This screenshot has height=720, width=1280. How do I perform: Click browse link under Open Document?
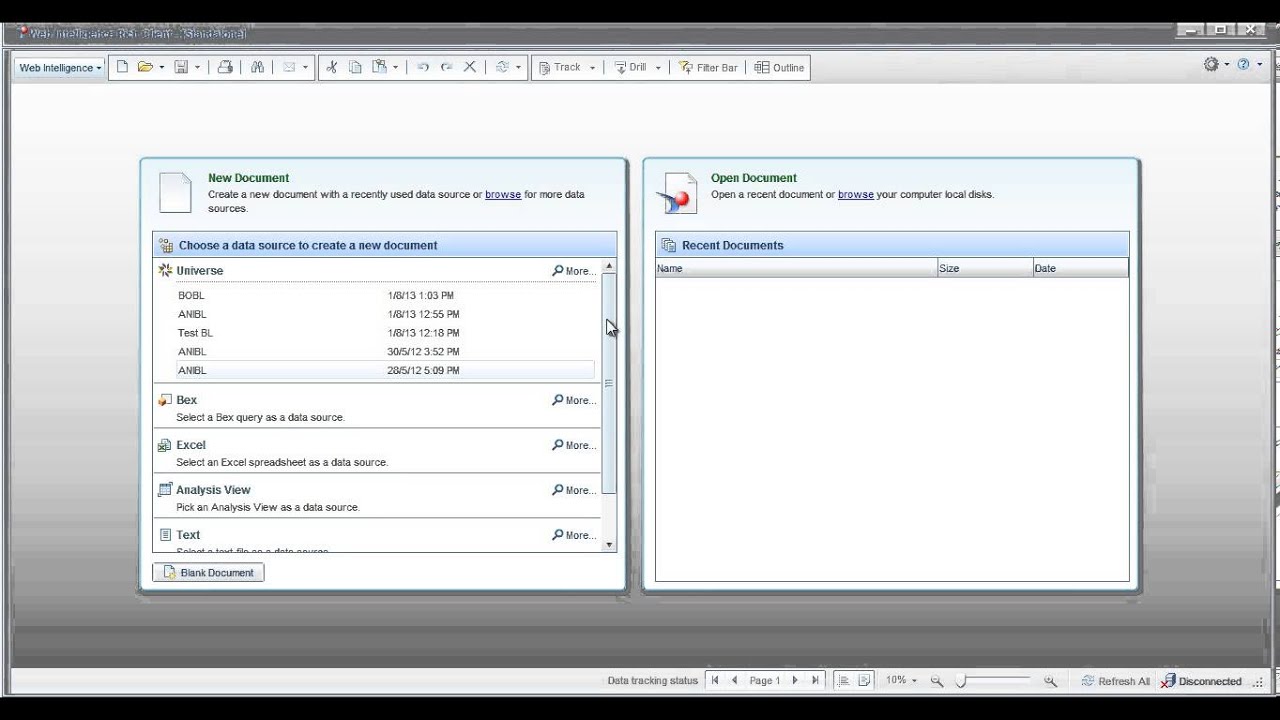click(856, 194)
